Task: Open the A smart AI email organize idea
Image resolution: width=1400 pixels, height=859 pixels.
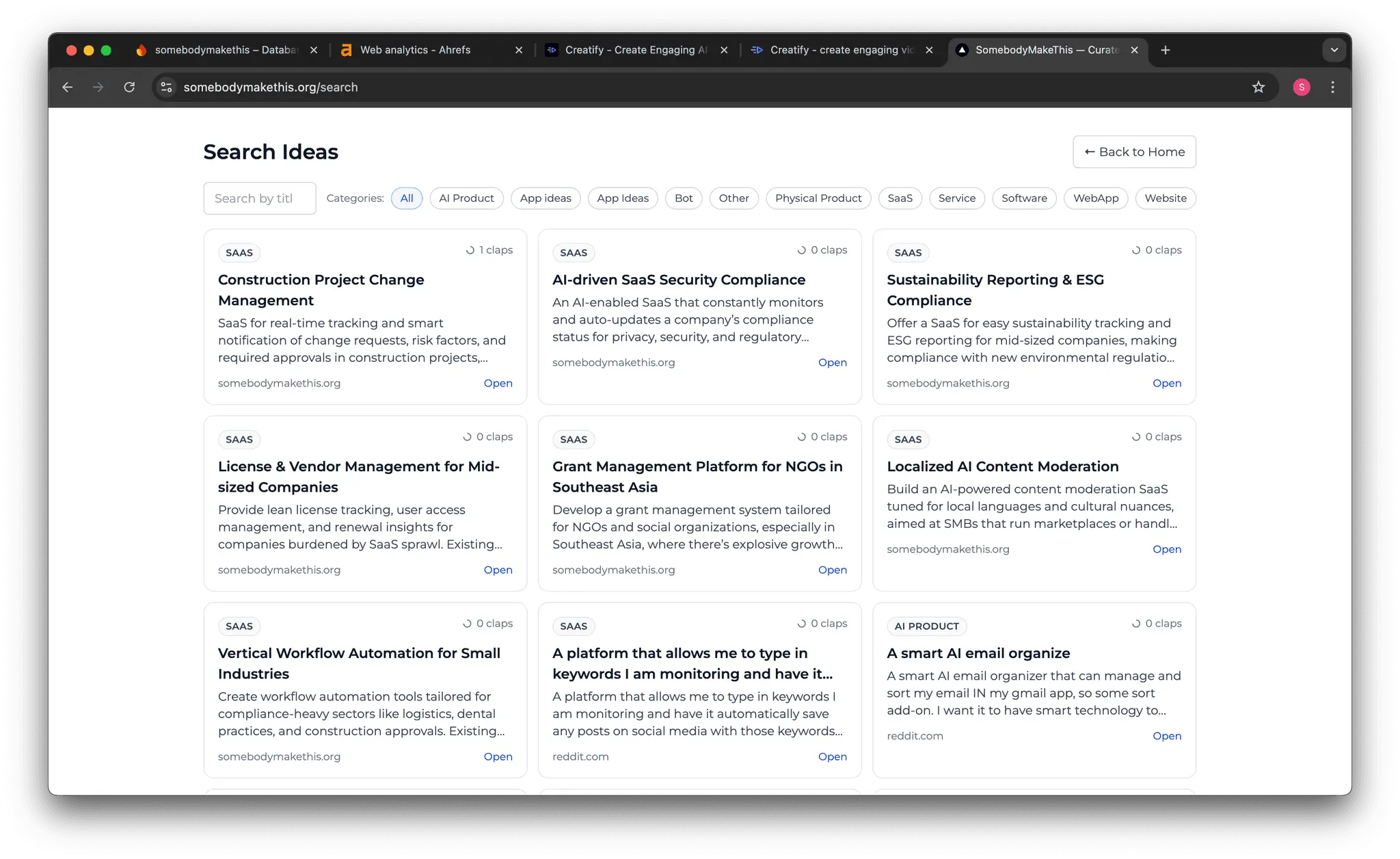Action: (x=1167, y=736)
